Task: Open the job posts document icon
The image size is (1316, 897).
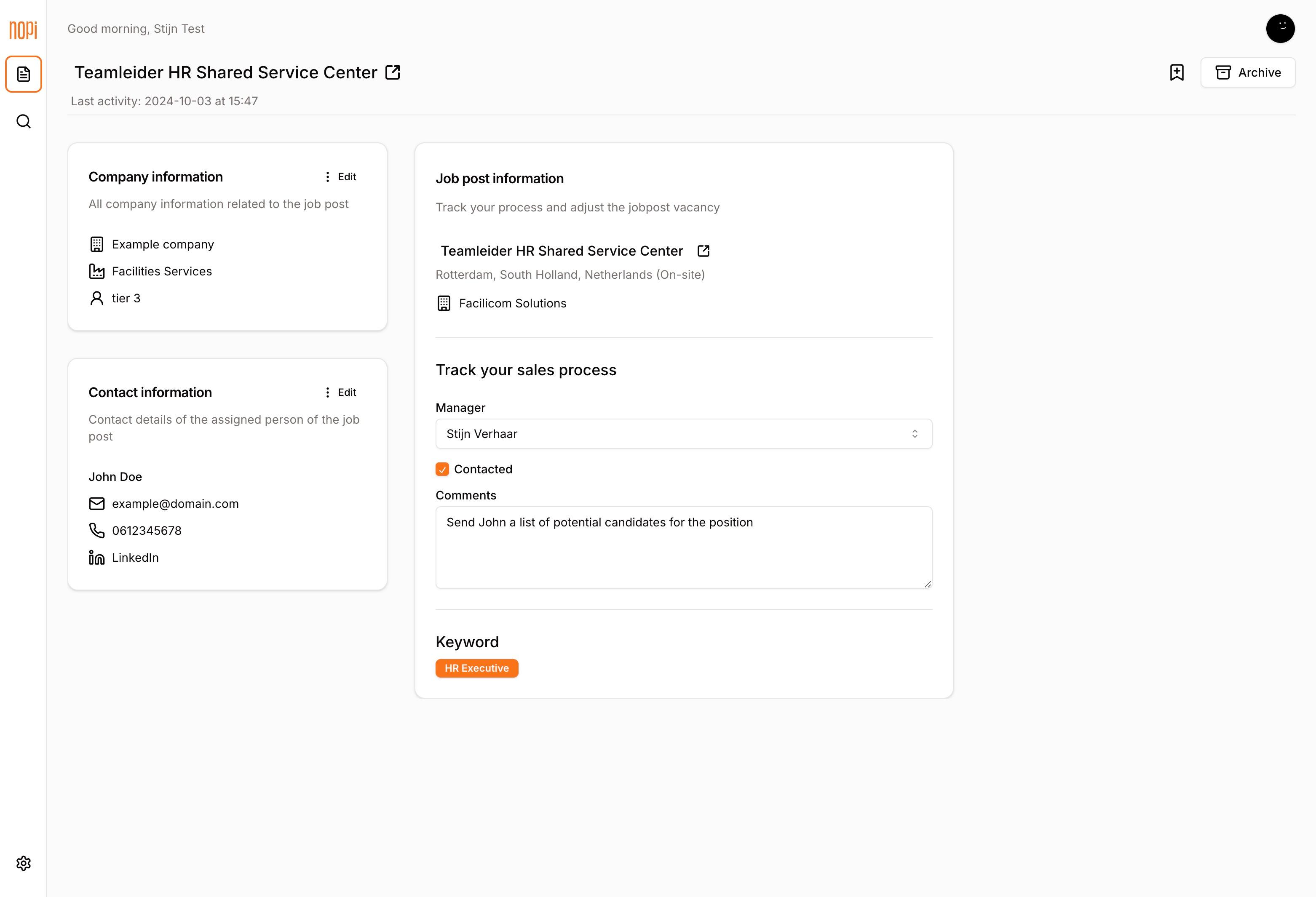Action: point(23,74)
